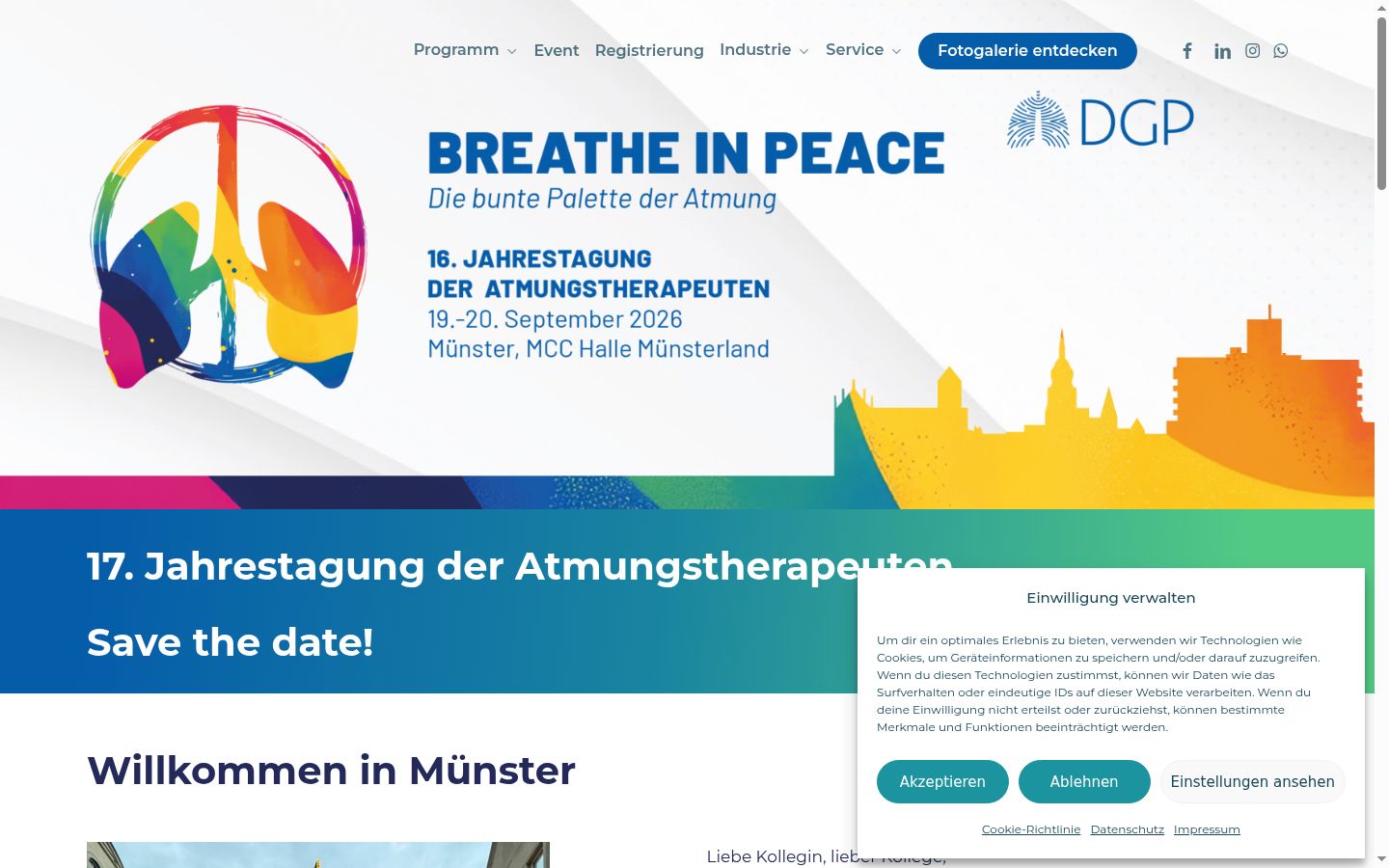This screenshot has width=1389, height=868.
Task: Open the WhatsApp social icon
Action: (x=1281, y=51)
